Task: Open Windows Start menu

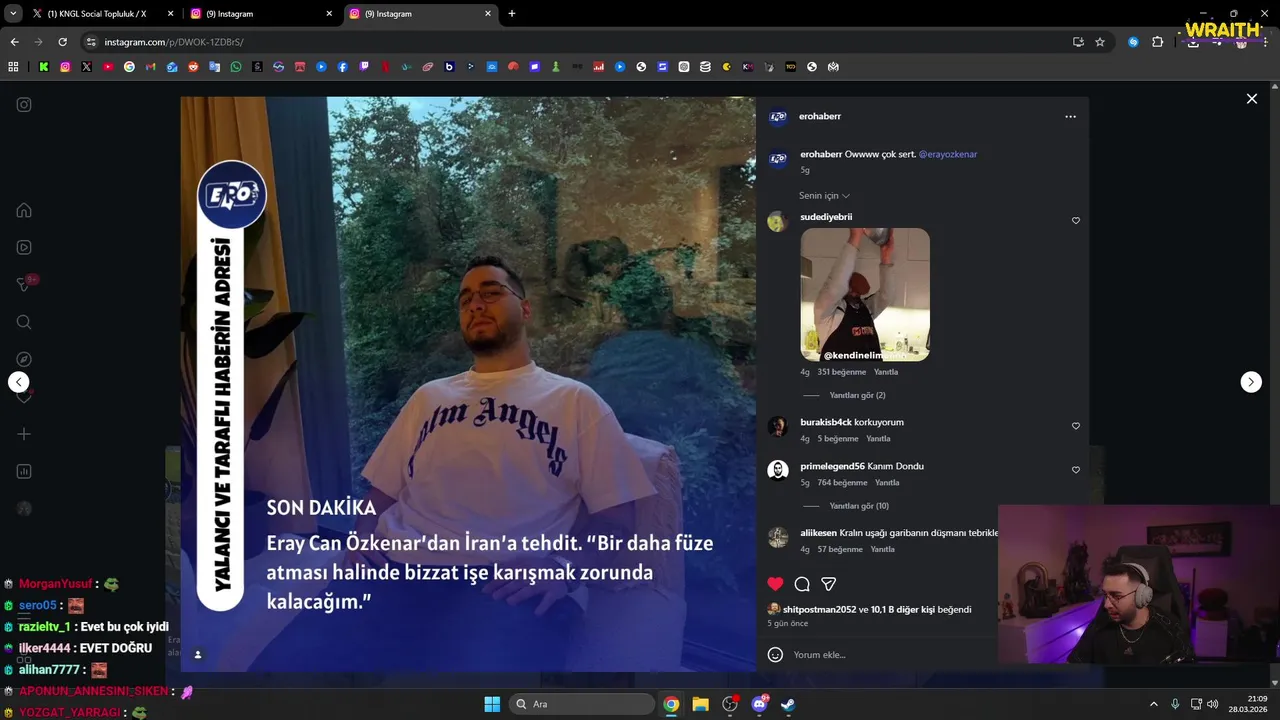Action: pyautogui.click(x=492, y=704)
